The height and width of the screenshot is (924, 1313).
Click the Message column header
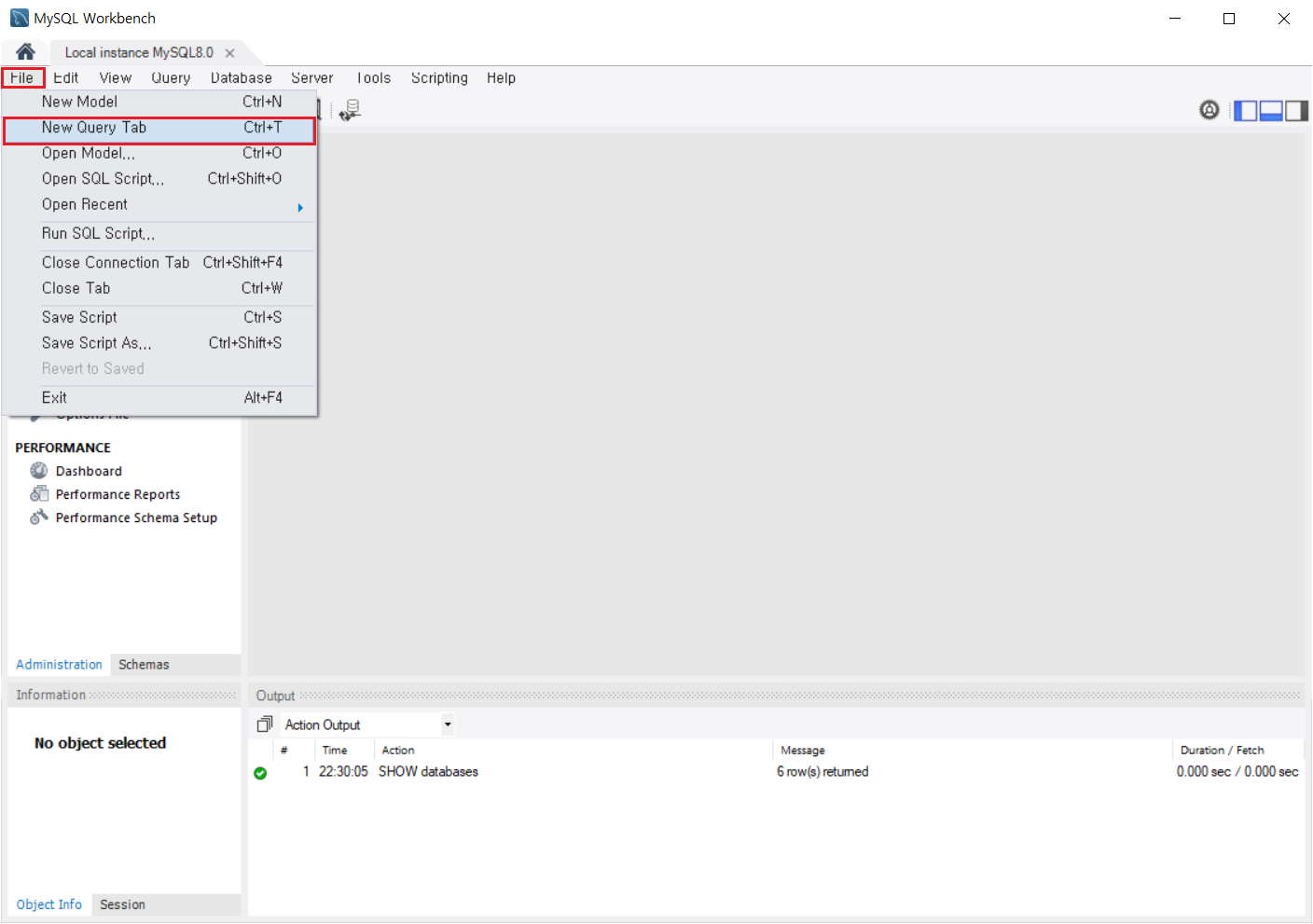click(x=803, y=751)
